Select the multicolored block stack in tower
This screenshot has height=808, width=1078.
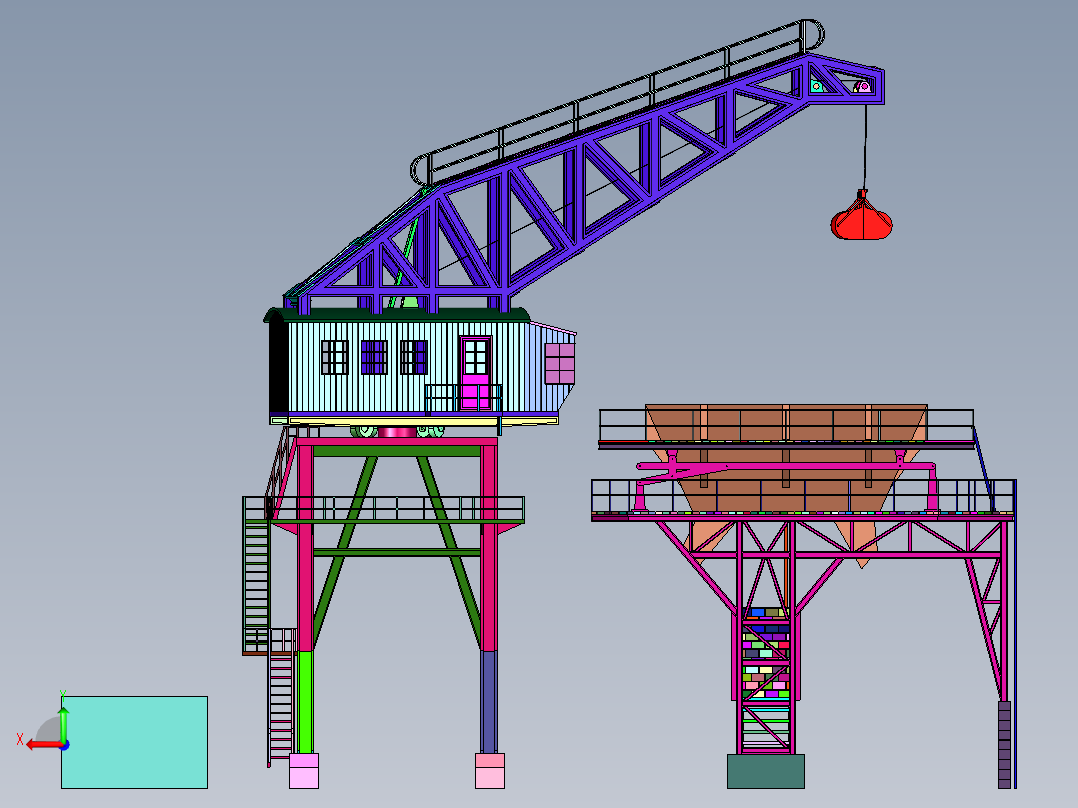point(765,653)
